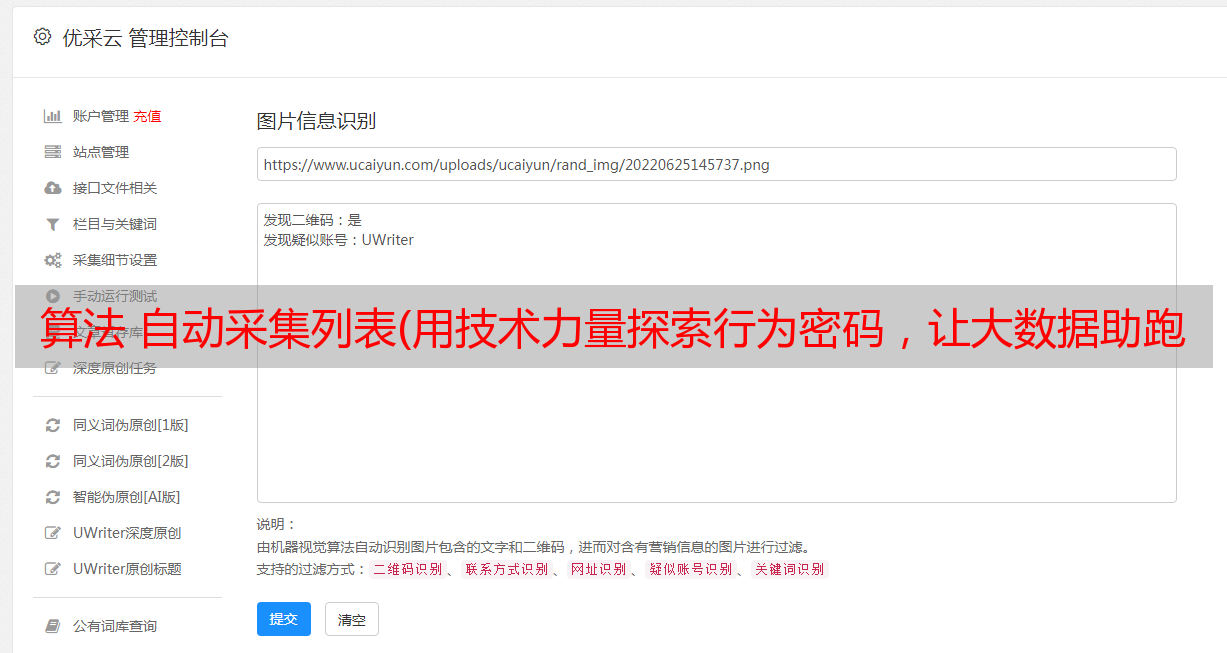Click the cloud upload icon for 接口文件相关
The height and width of the screenshot is (653, 1227).
53,188
